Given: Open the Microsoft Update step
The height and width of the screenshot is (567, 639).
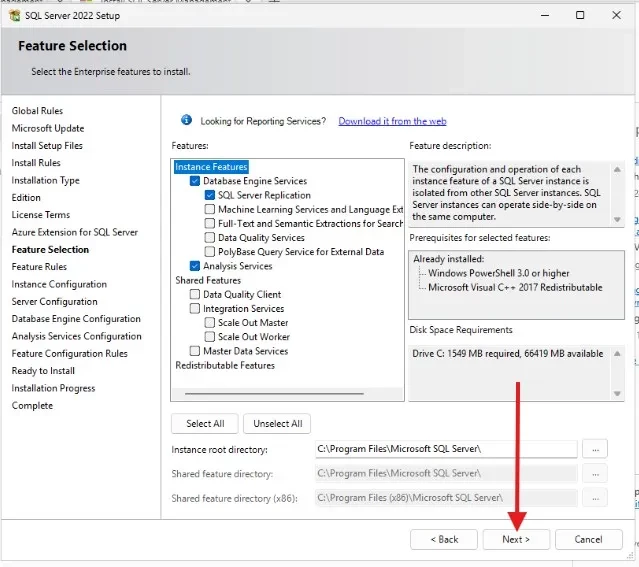Looking at the screenshot, I should pos(48,128).
